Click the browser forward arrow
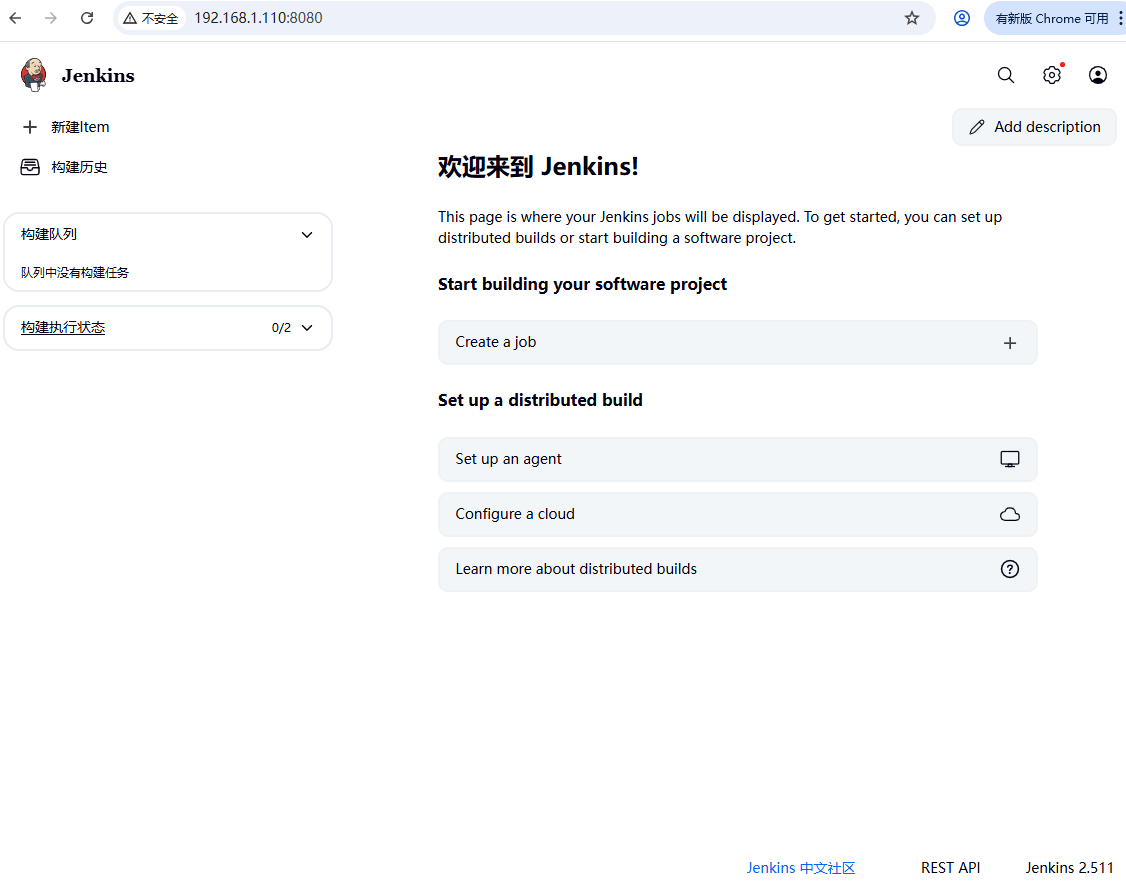This screenshot has height=889, width=1126. tap(50, 18)
